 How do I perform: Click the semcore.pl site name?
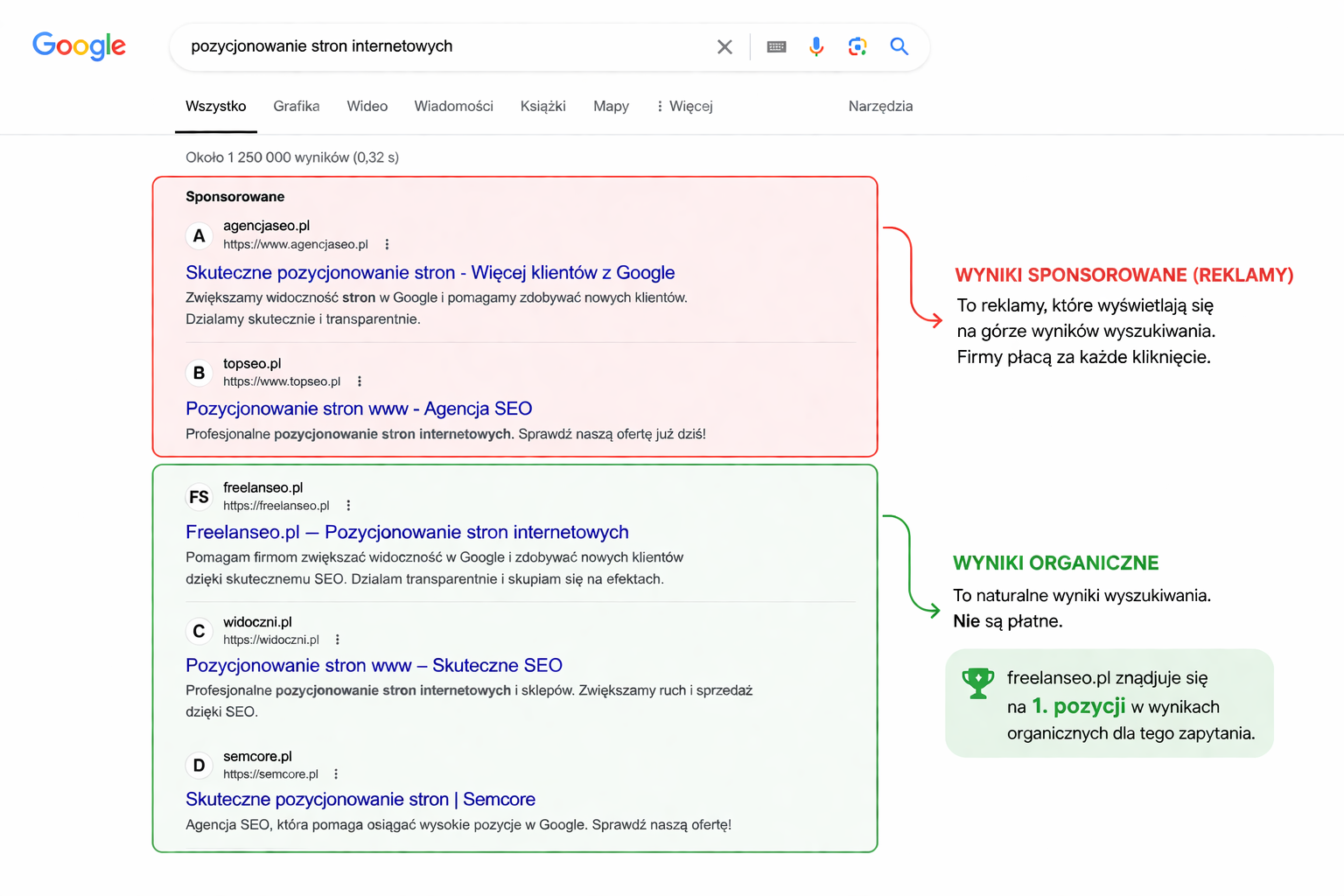pos(257,756)
